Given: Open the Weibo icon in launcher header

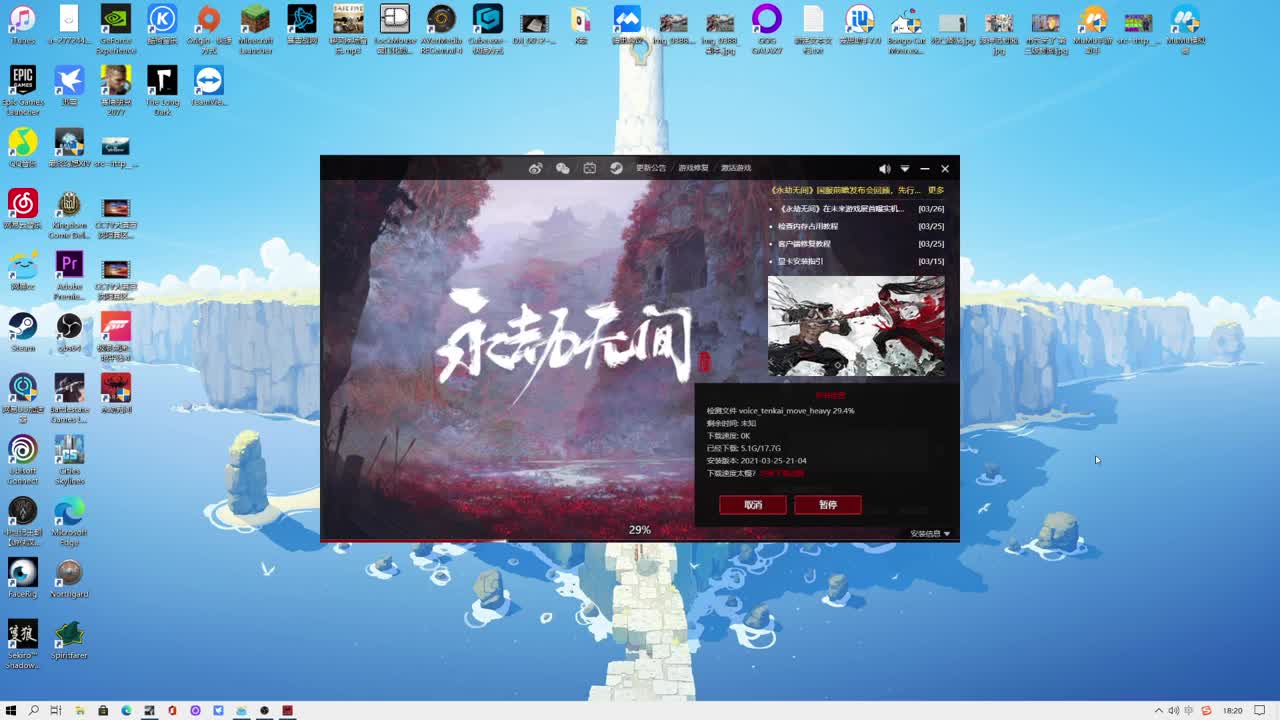Looking at the screenshot, I should click(x=536, y=168).
